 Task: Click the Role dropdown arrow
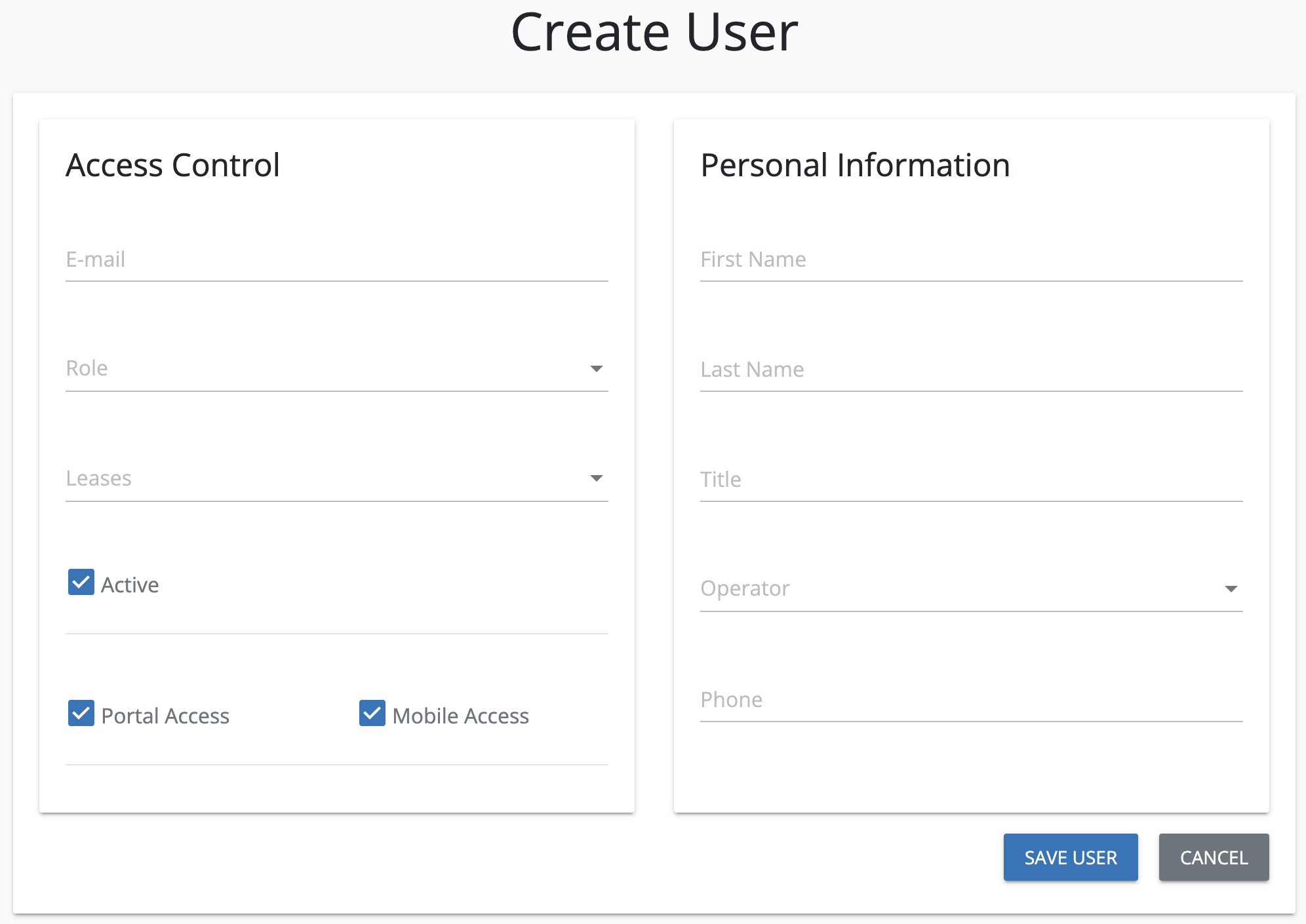596,368
